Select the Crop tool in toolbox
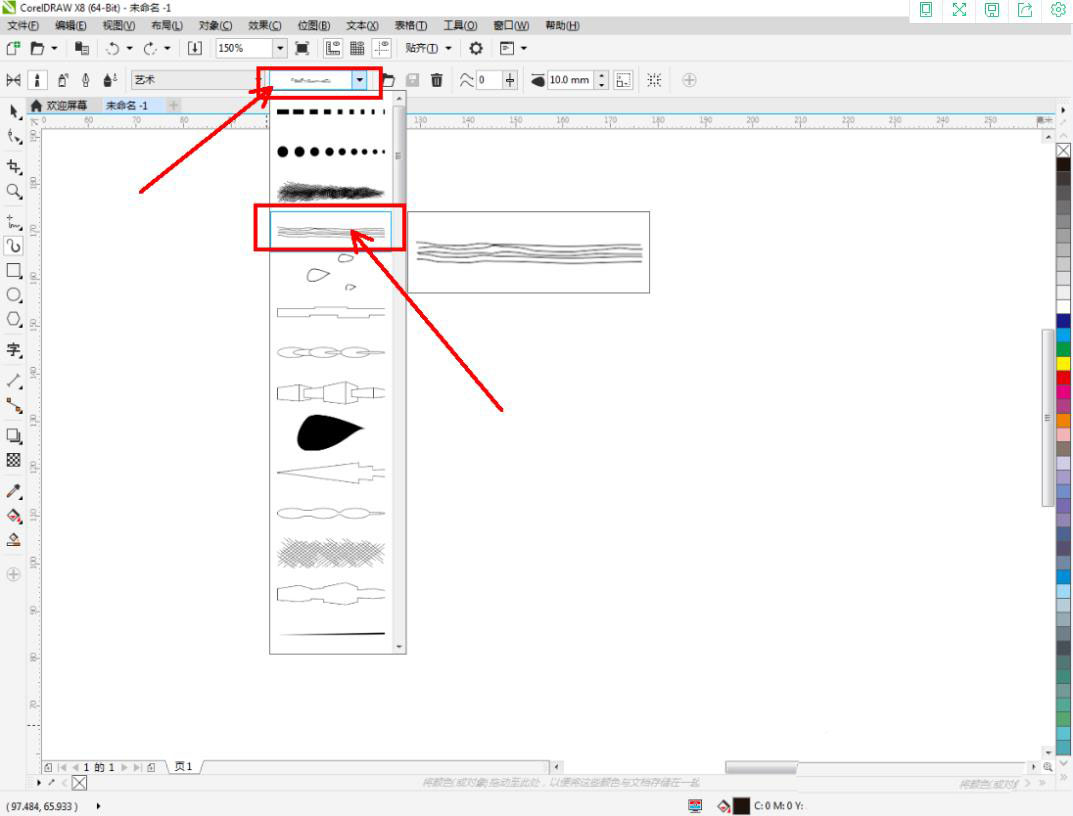Screen dimensions: 1073x816 [14, 166]
